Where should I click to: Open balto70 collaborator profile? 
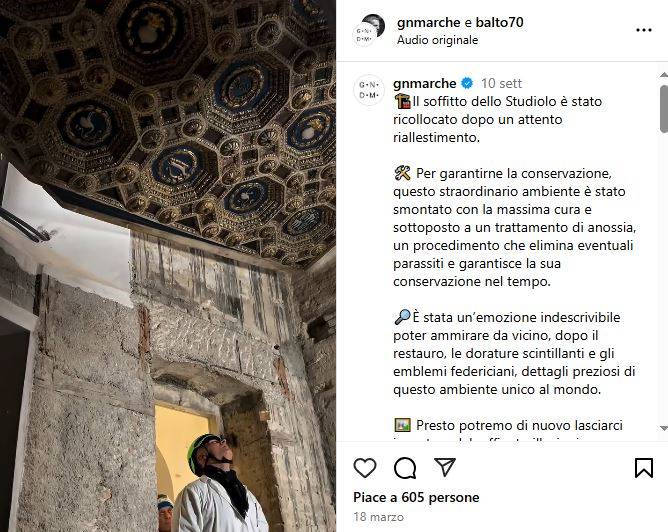499,22
